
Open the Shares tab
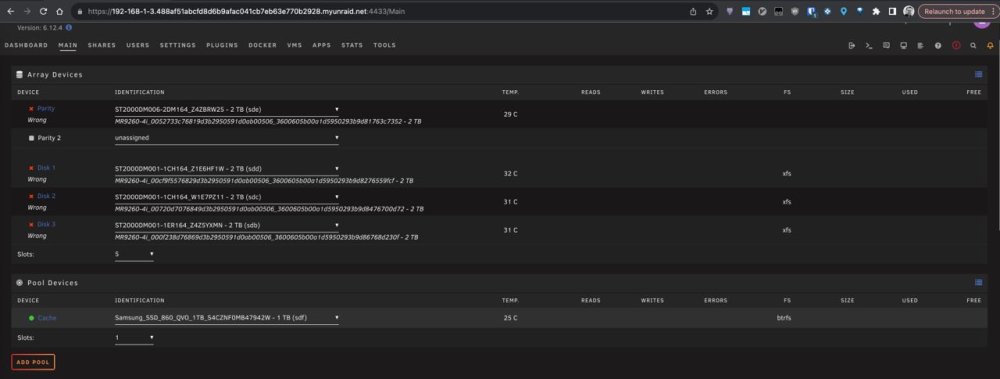(102, 45)
